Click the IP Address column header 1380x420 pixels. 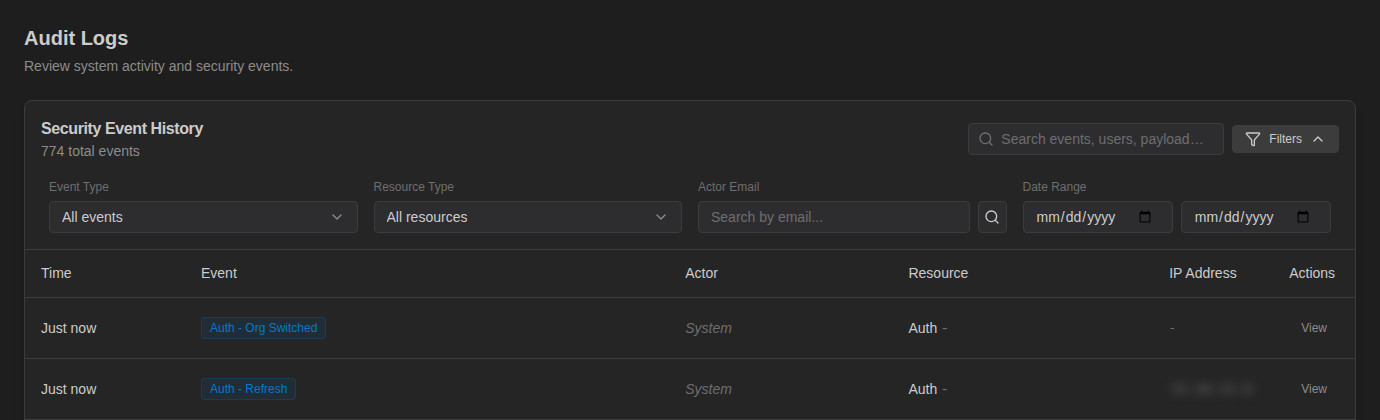[1203, 273]
